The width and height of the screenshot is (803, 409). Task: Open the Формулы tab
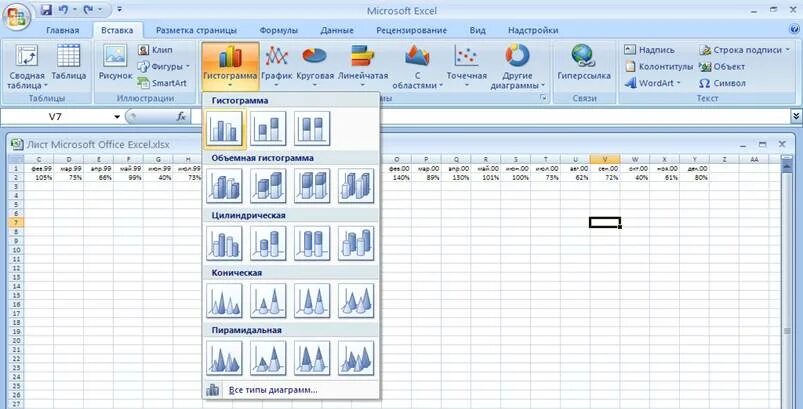tap(278, 30)
